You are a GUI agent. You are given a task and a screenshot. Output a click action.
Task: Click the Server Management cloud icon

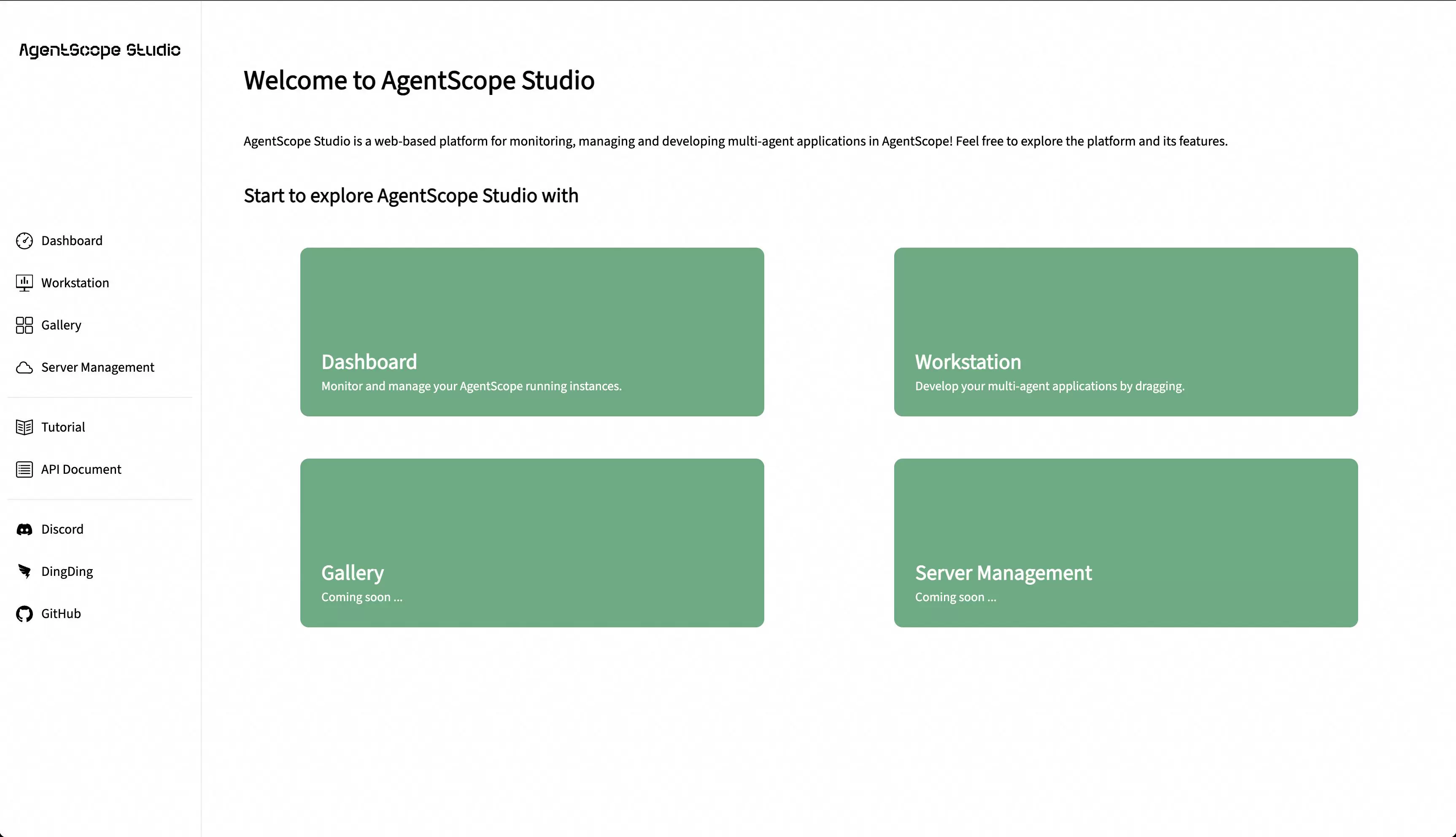(24, 367)
